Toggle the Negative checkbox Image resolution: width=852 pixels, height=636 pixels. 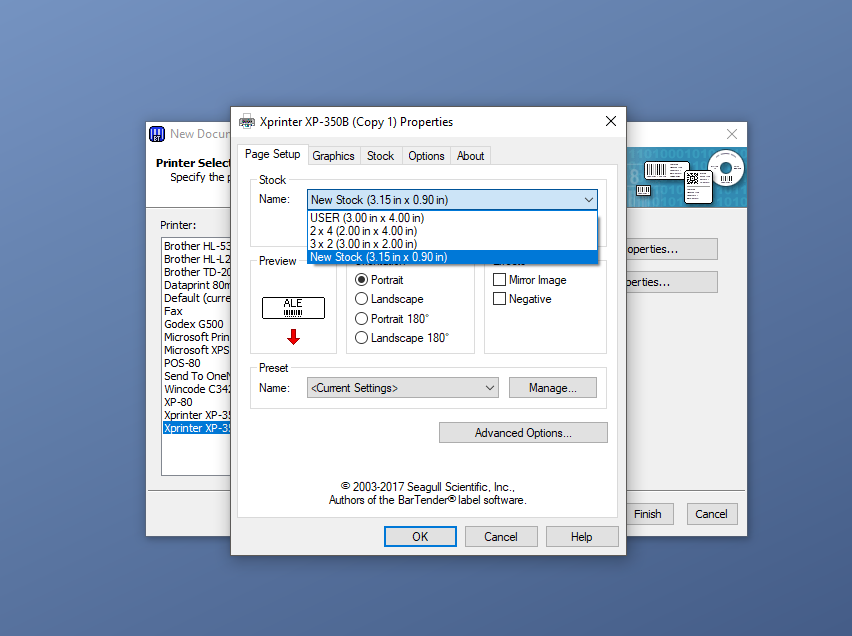coord(500,299)
